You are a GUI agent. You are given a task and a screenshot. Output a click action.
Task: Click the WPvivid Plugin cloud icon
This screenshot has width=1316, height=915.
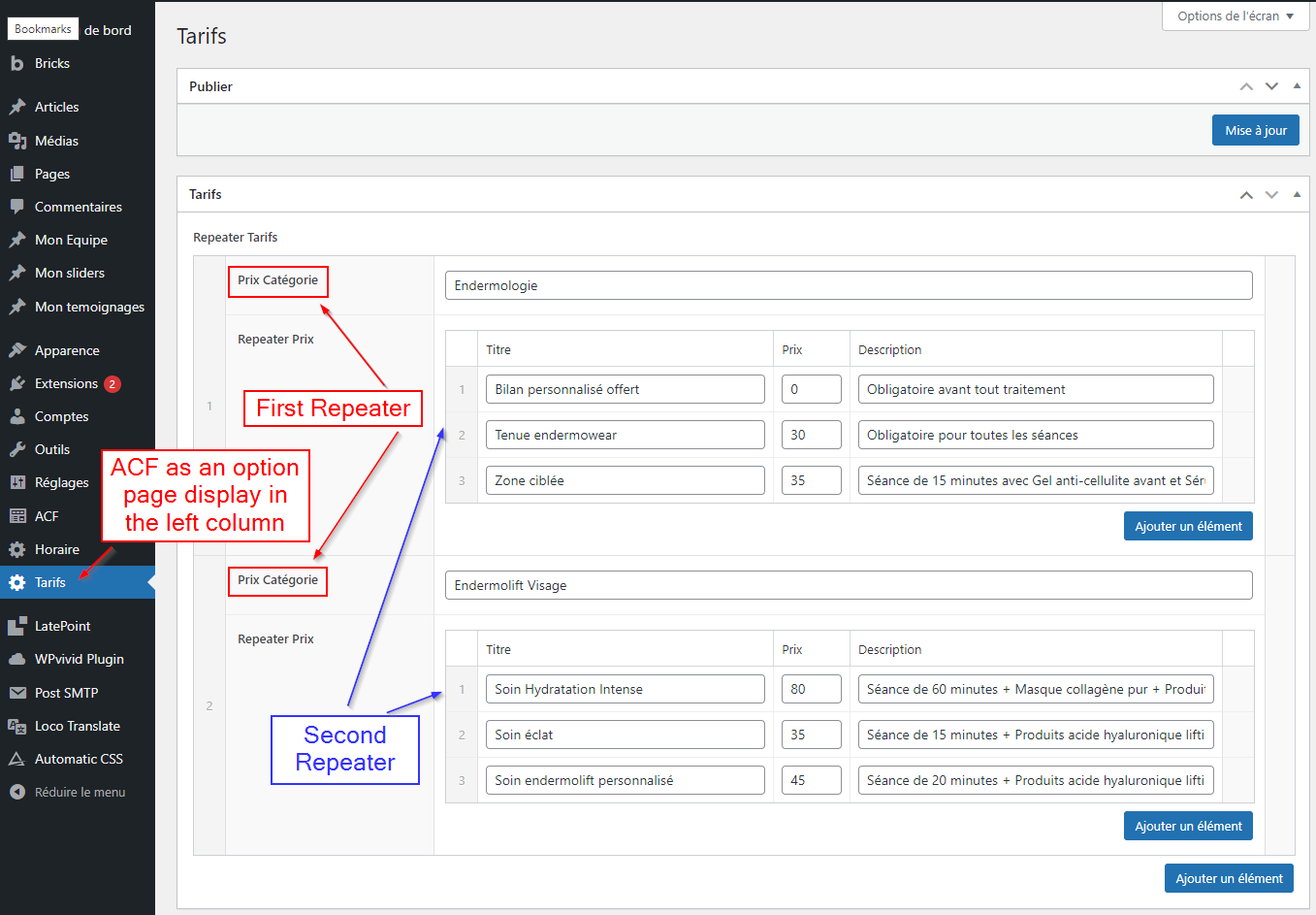click(16, 659)
